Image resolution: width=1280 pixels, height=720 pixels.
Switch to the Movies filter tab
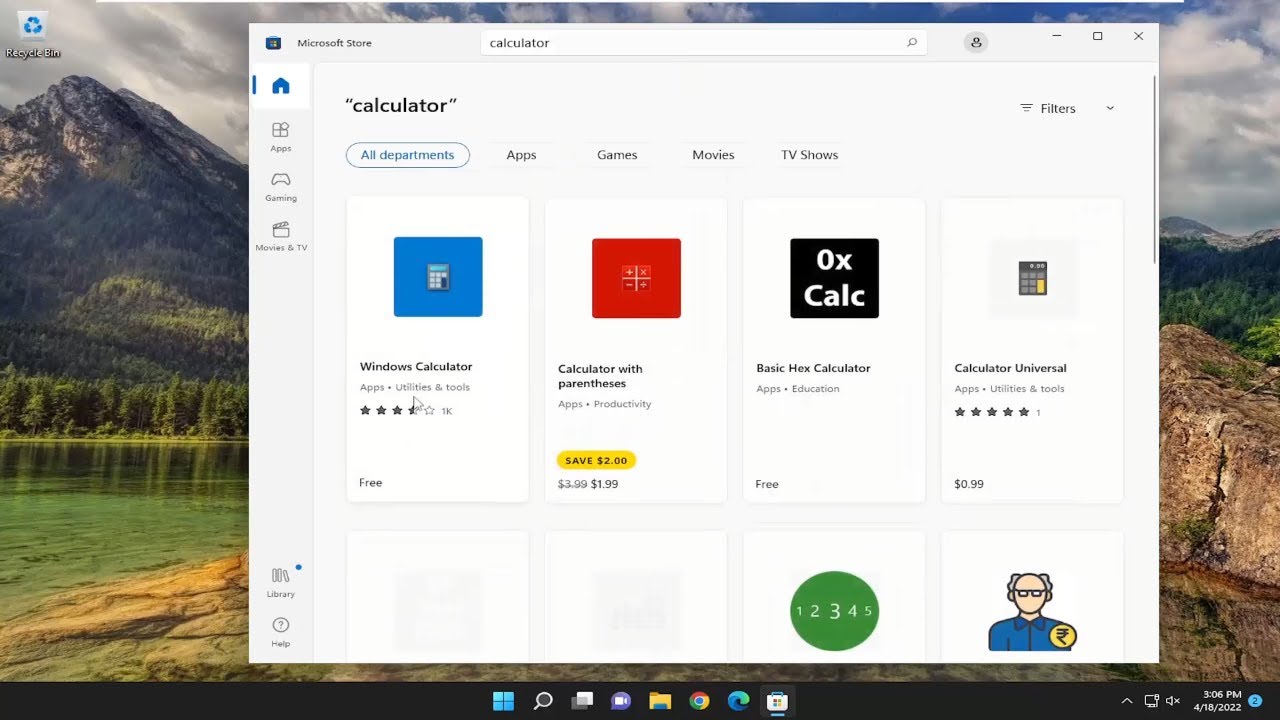tap(713, 155)
